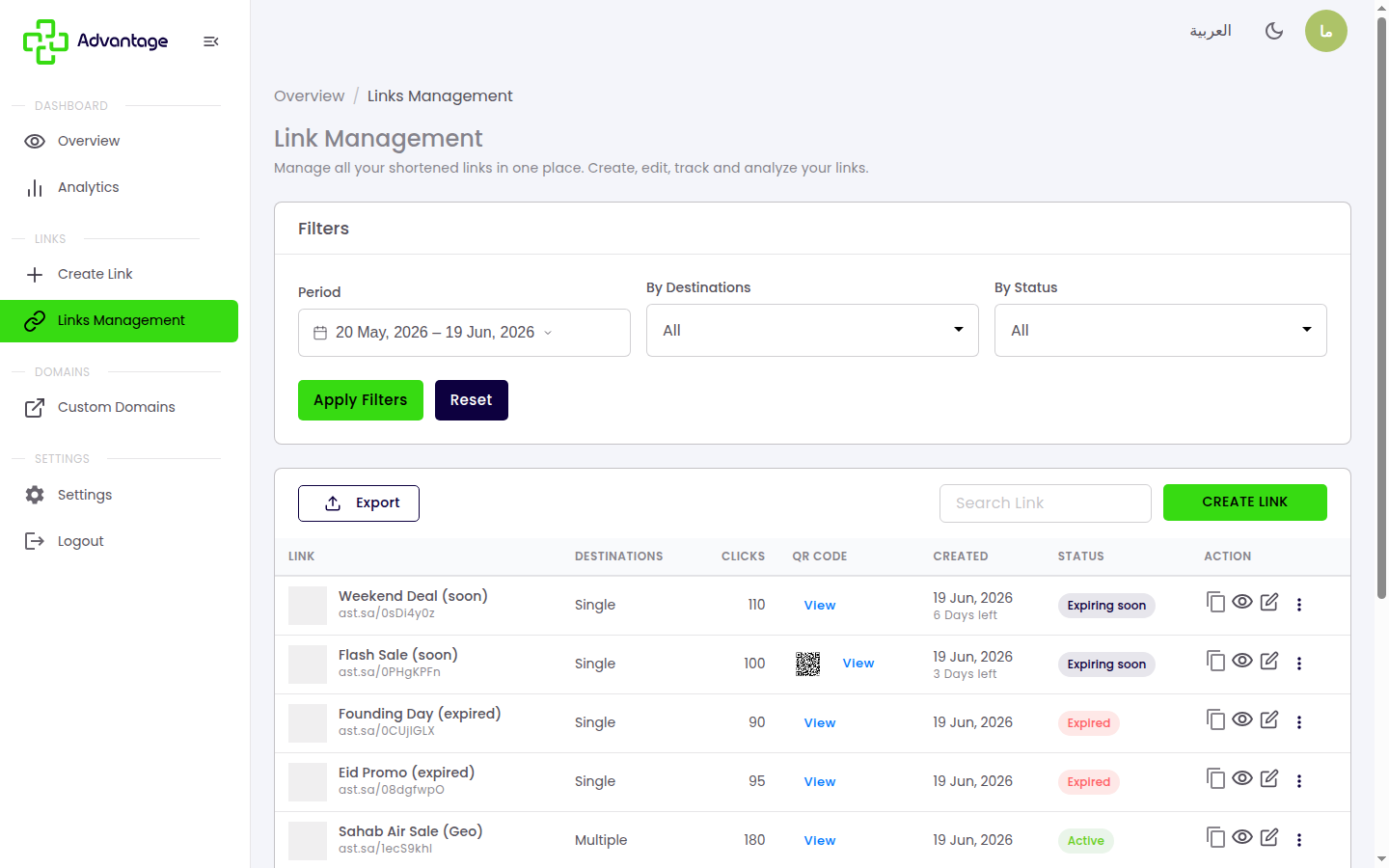The width and height of the screenshot is (1389, 868).
Task: Switch language to العربية
Action: click(1211, 31)
